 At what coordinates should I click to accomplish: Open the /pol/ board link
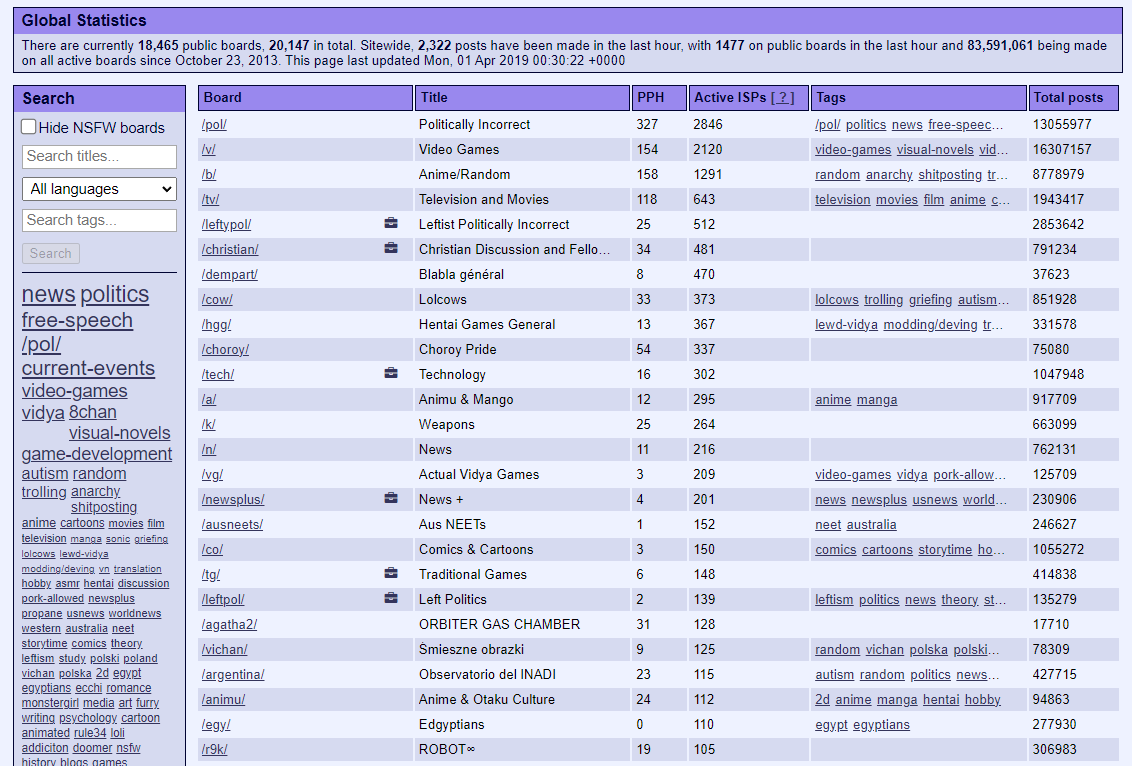(214, 125)
